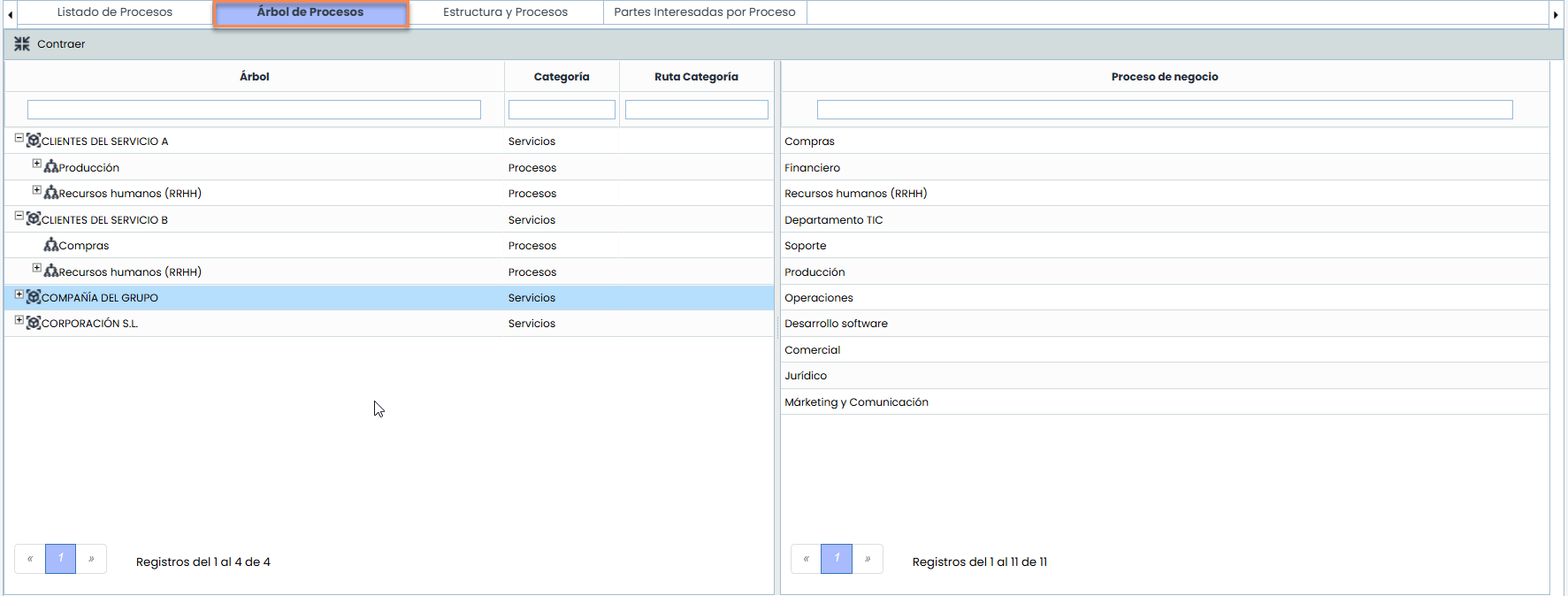Open the Estructura y Procesos tab
Screen dimensions: 1568x596
505,12
